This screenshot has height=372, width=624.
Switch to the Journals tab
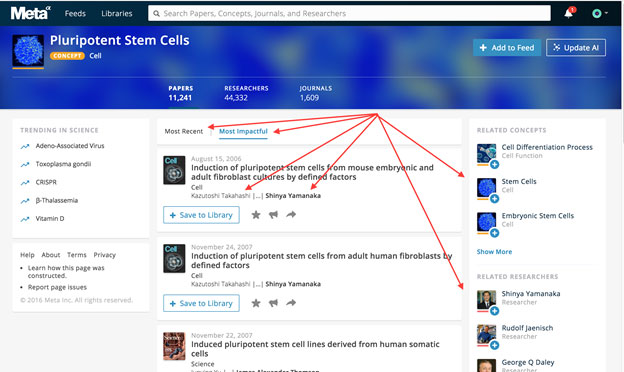[x=316, y=93]
